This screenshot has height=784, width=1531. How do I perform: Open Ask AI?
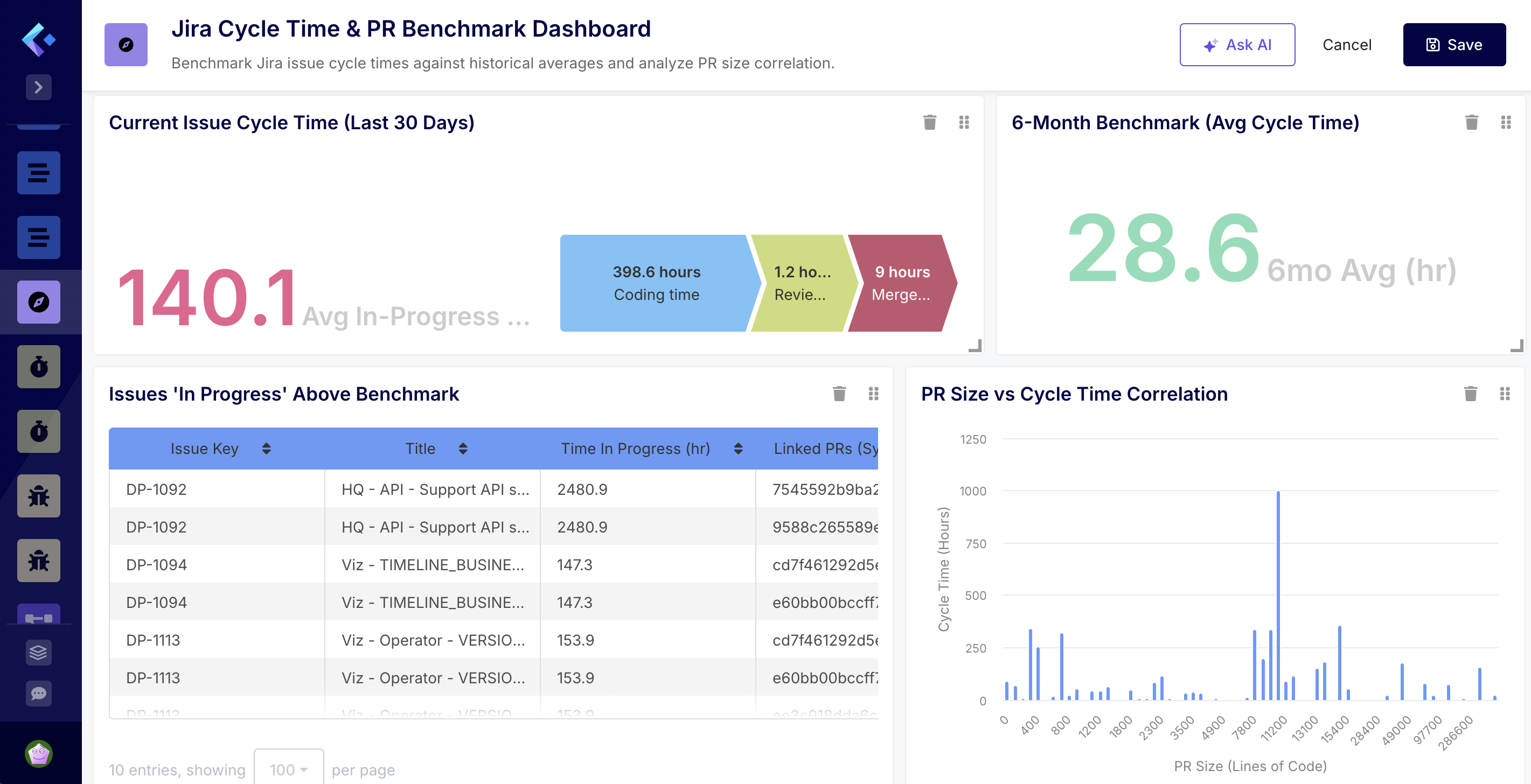click(x=1237, y=44)
